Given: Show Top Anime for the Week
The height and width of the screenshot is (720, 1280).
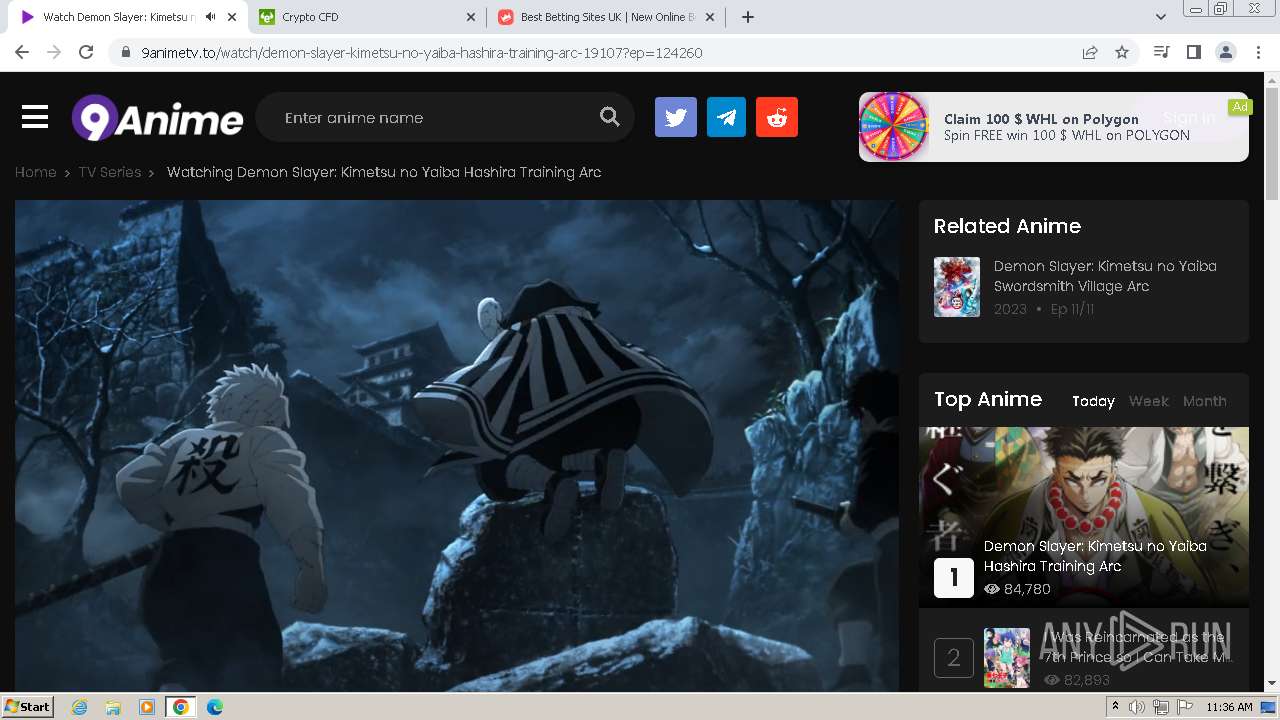Looking at the screenshot, I should 1148,401.
